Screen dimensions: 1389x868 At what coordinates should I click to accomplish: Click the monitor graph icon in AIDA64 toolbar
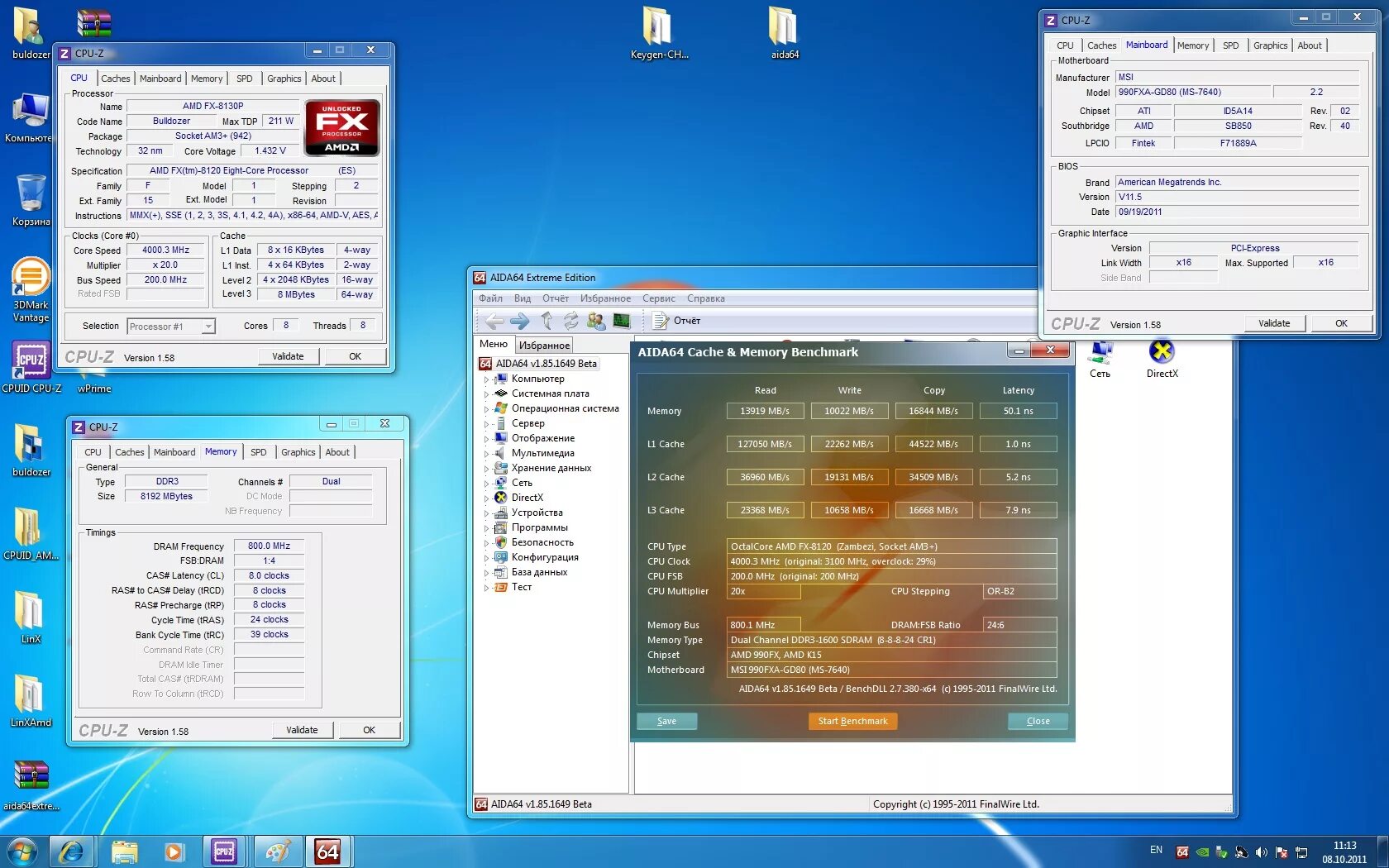622,321
